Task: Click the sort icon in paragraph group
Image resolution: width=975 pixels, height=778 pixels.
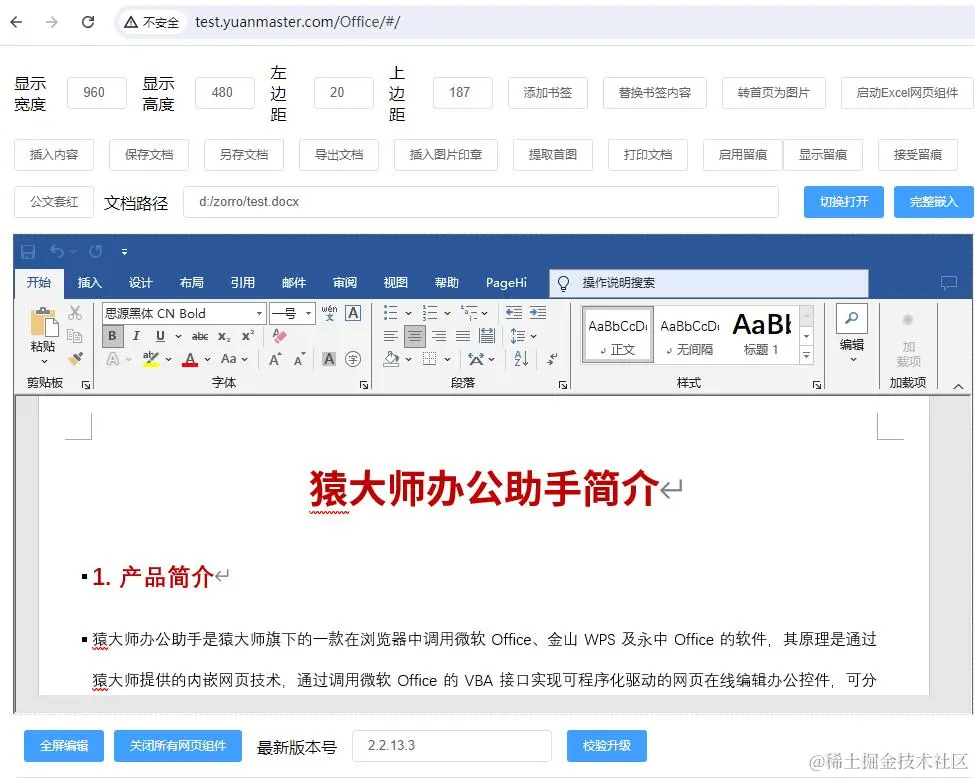Action: pos(521,359)
